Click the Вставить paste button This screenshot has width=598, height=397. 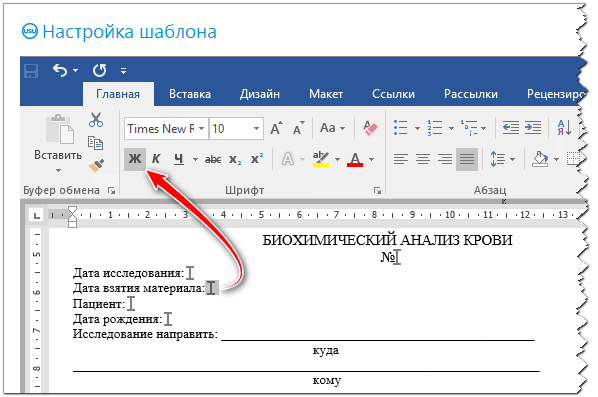(x=58, y=137)
